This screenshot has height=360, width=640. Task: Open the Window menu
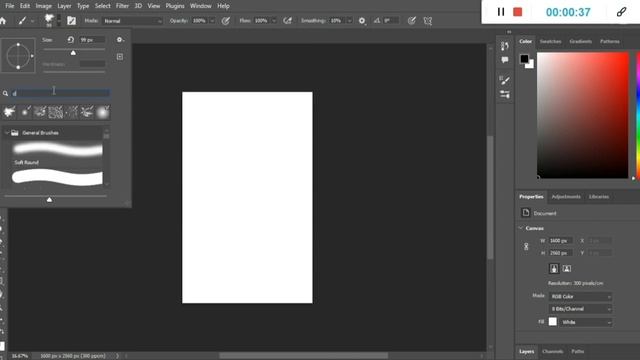pos(201,6)
